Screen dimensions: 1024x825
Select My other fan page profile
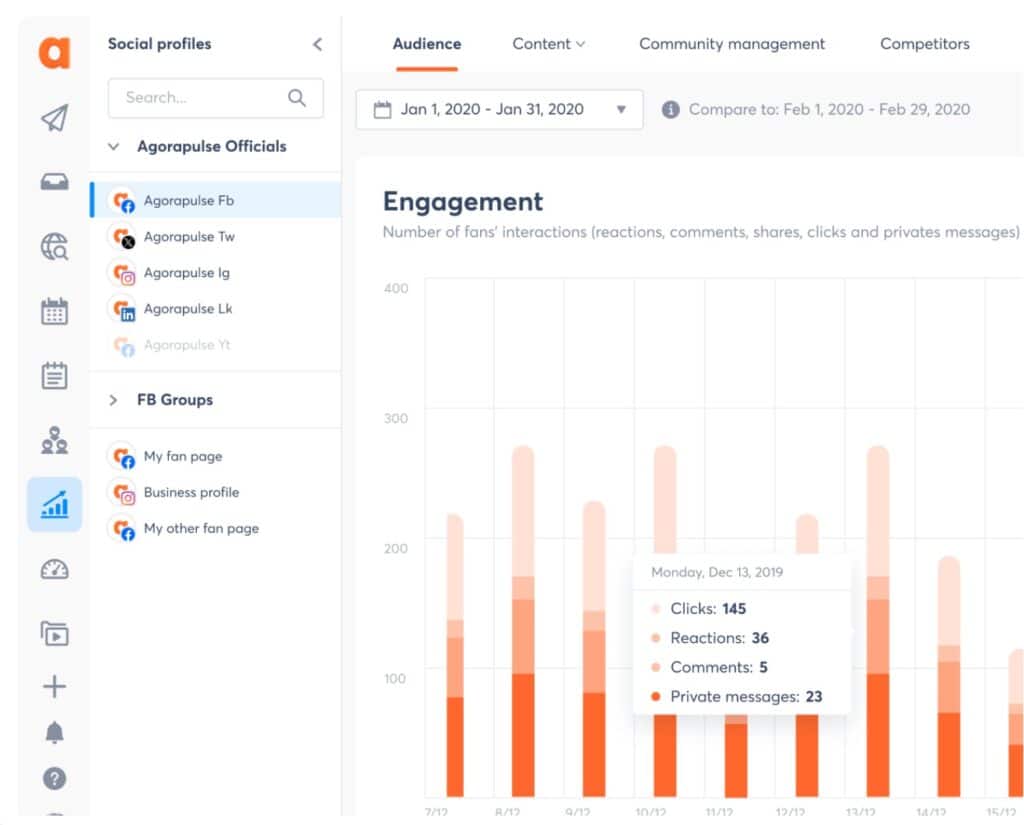(x=216, y=528)
